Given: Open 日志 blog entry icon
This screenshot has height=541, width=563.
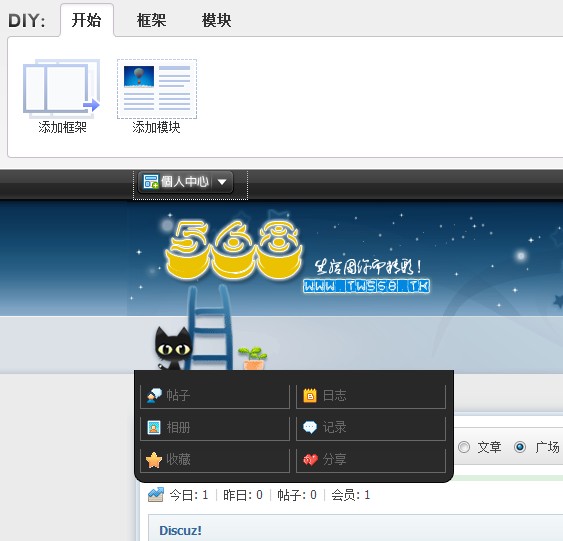Looking at the screenshot, I should [310, 396].
